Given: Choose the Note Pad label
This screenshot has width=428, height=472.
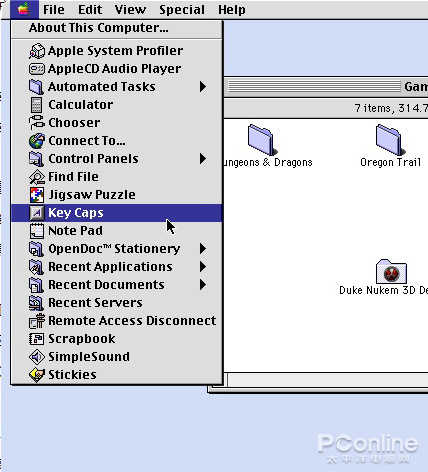Looking at the screenshot, I should click(x=75, y=231).
